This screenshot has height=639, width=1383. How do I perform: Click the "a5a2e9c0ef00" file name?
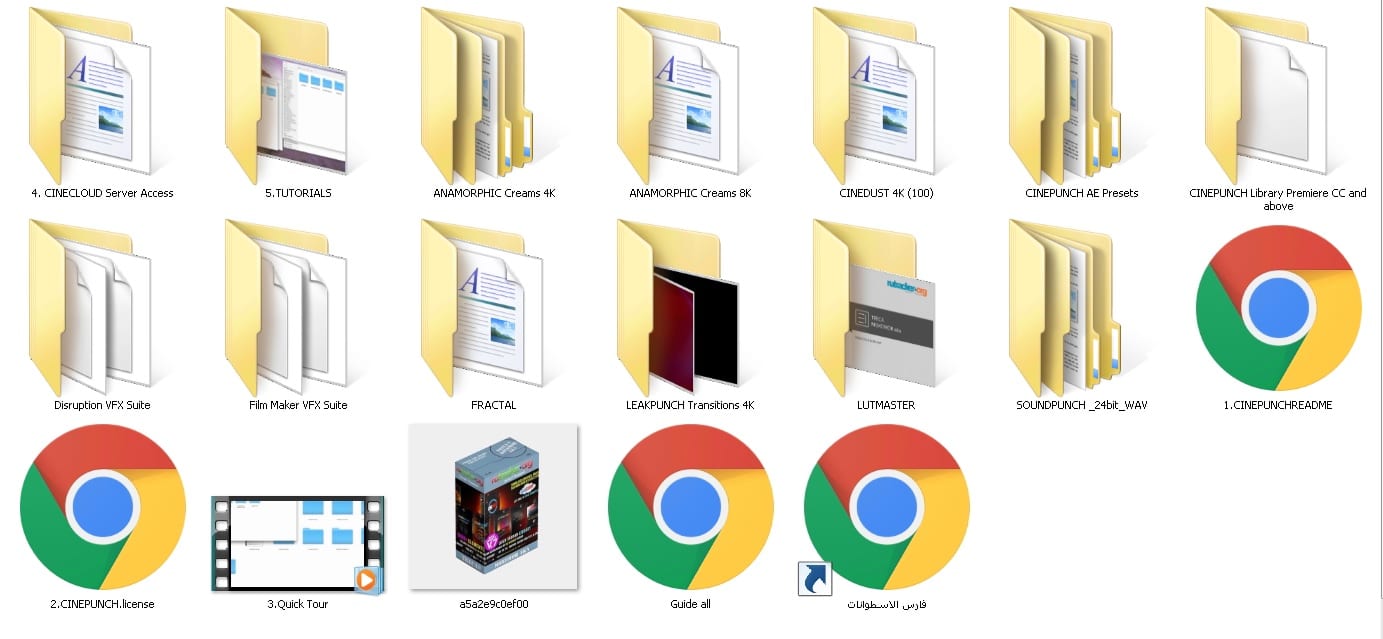pyautogui.click(x=494, y=604)
